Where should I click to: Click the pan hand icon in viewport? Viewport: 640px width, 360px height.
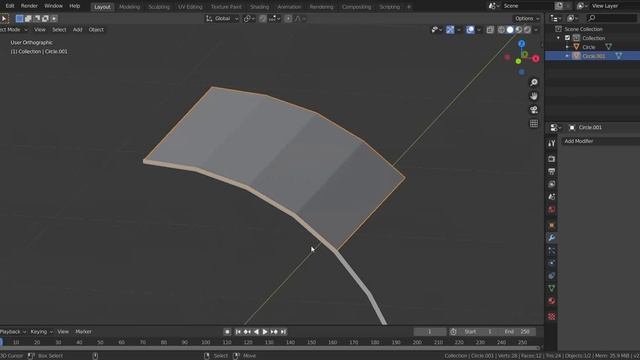point(534,96)
